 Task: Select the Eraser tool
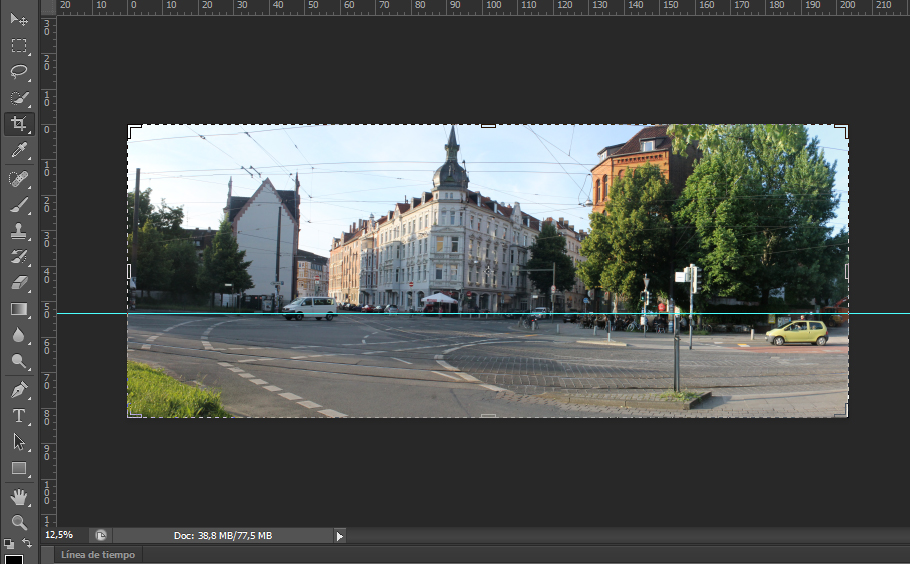coord(19,283)
